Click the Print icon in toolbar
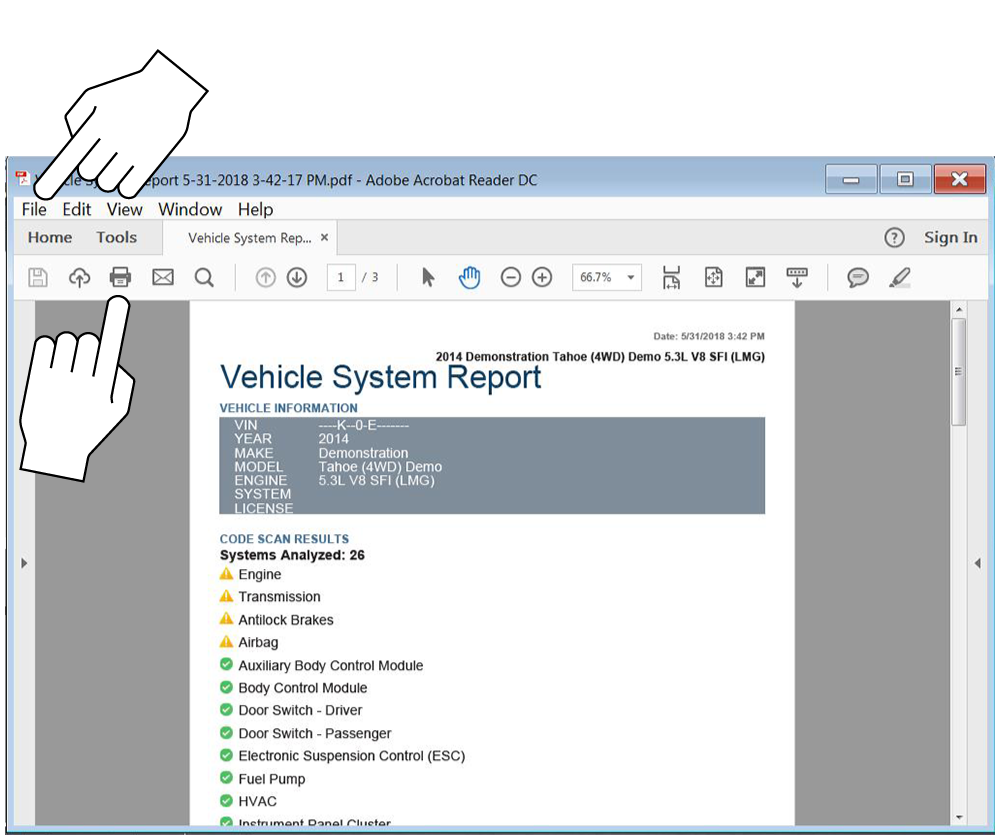 coord(120,277)
